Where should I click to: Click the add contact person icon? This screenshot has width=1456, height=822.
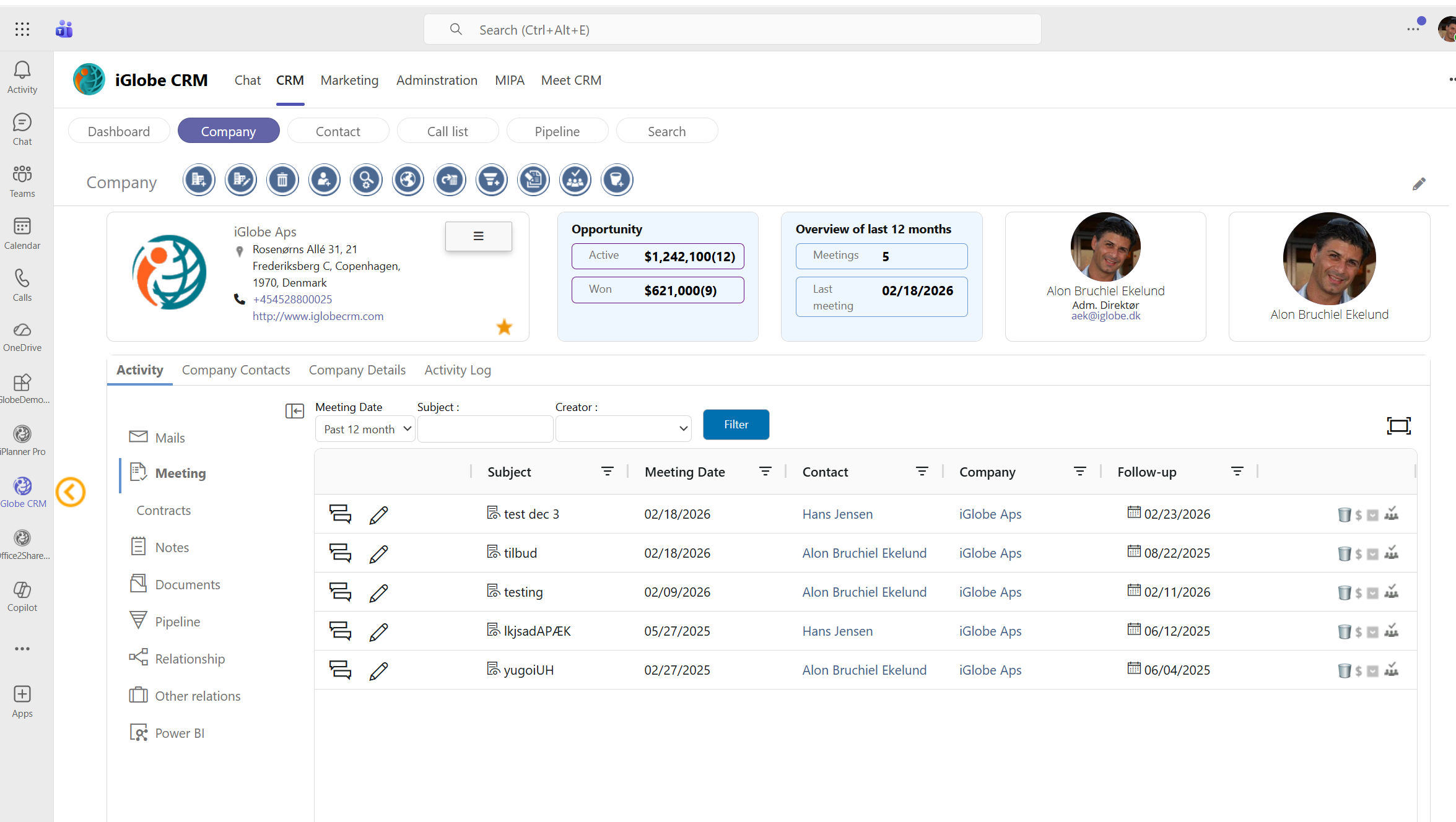[x=325, y=180]
